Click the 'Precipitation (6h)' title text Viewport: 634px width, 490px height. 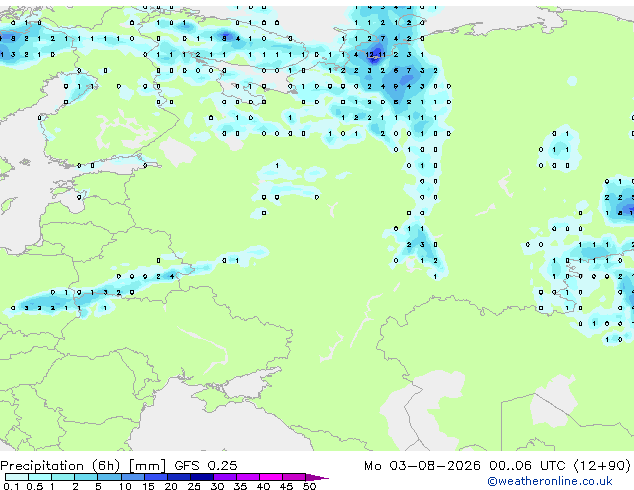pyautogui.click(x=60, y=466)
